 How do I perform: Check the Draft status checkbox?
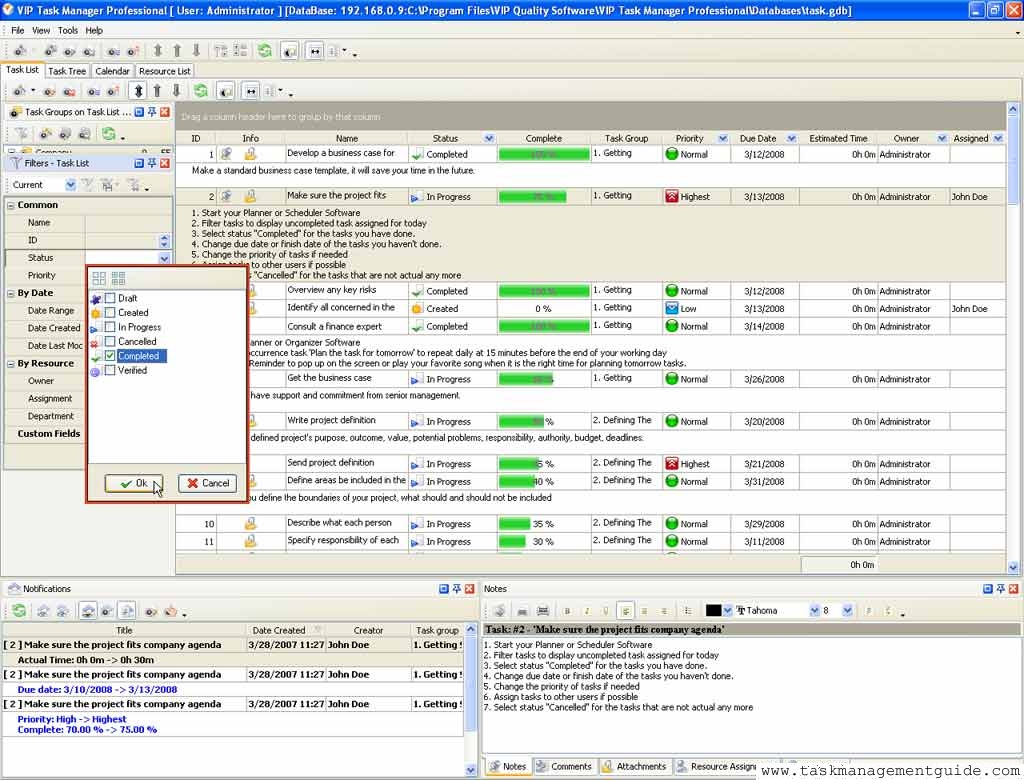tap(110, 299)
